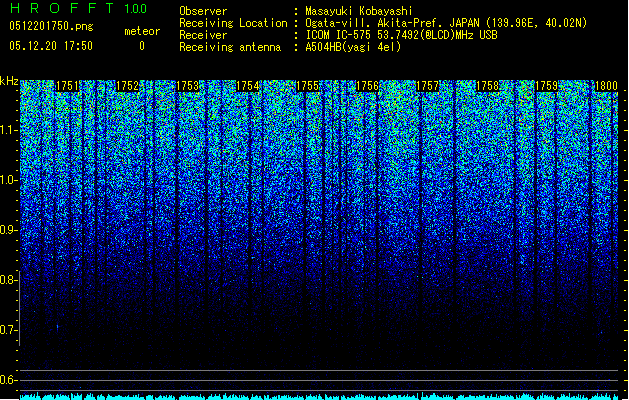Click the 1752 time marker
The image size is (629, 400).
(x=127, y=86)
